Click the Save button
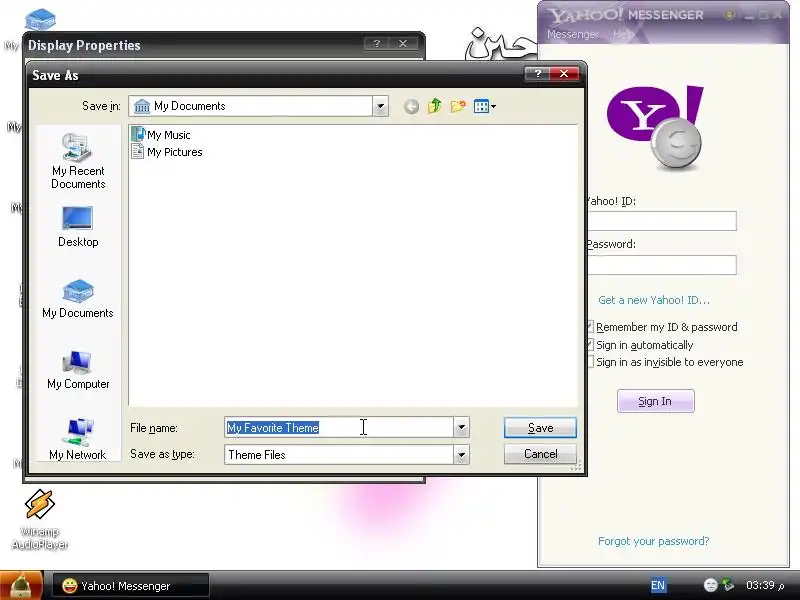The width and height of the screenshot is (800, 600). [540, 428]
